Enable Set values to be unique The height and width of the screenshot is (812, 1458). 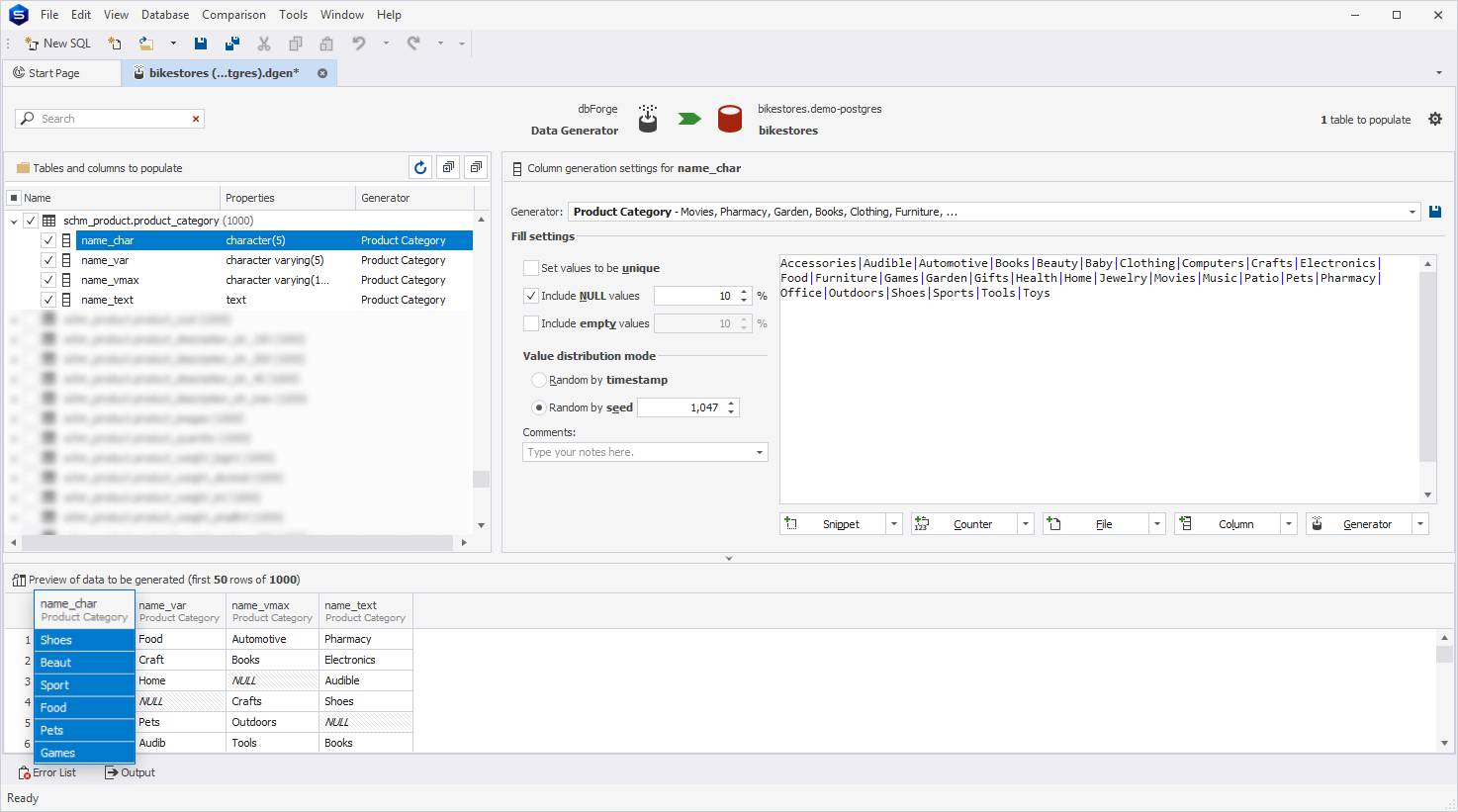point(531,268)
